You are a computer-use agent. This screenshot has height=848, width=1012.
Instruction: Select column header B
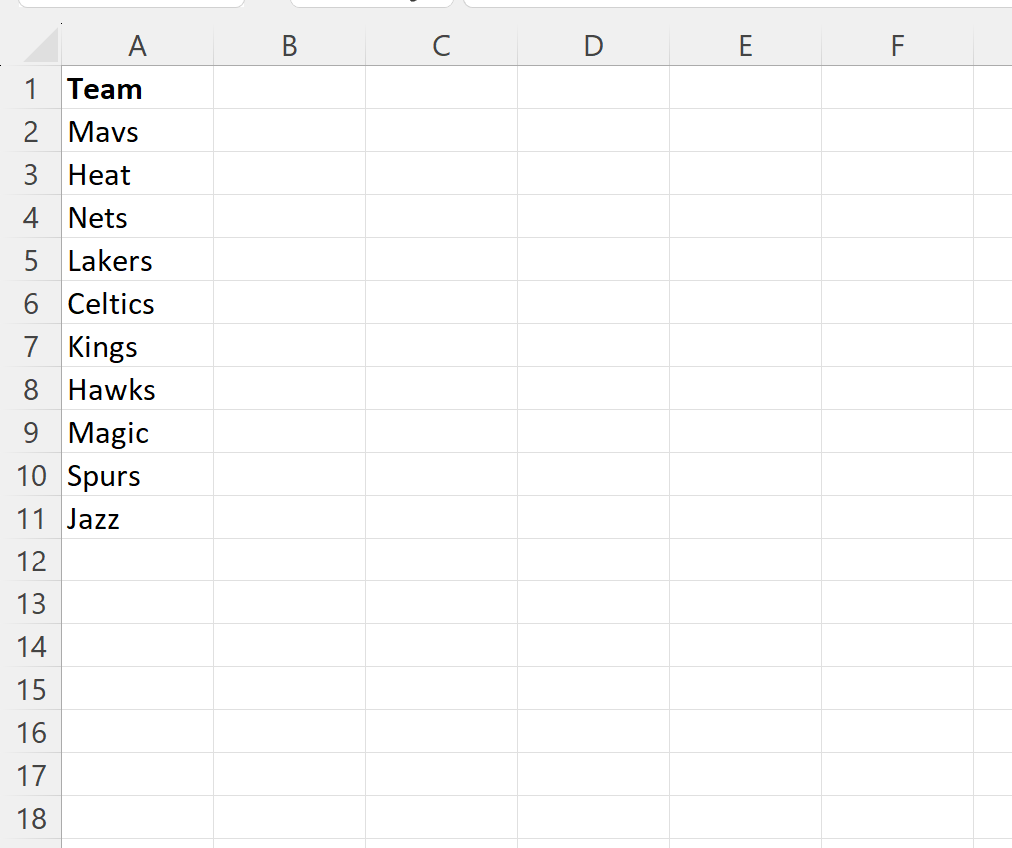click(289, 45)
